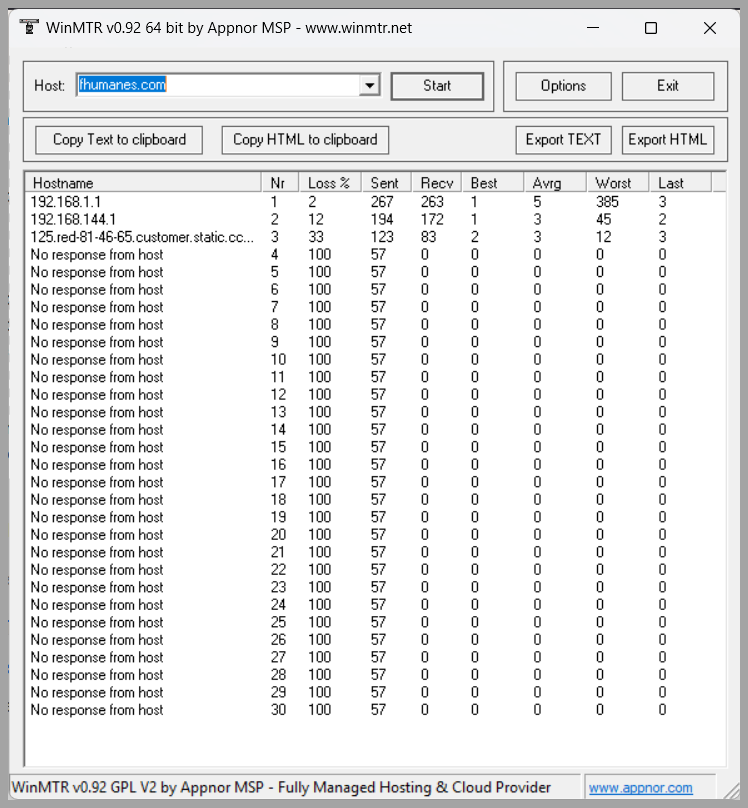This screenshot has height=808, width=748.
Task: Click Export HTML button
Action: coord(667,140)
